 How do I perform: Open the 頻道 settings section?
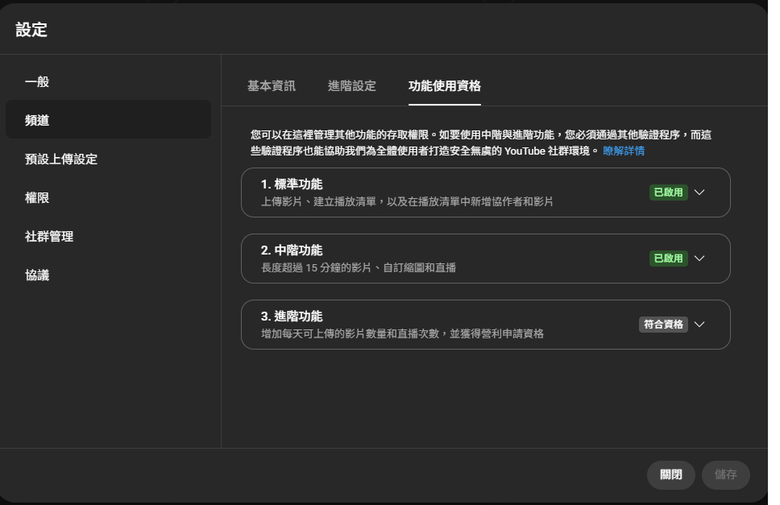click(110, 121)
